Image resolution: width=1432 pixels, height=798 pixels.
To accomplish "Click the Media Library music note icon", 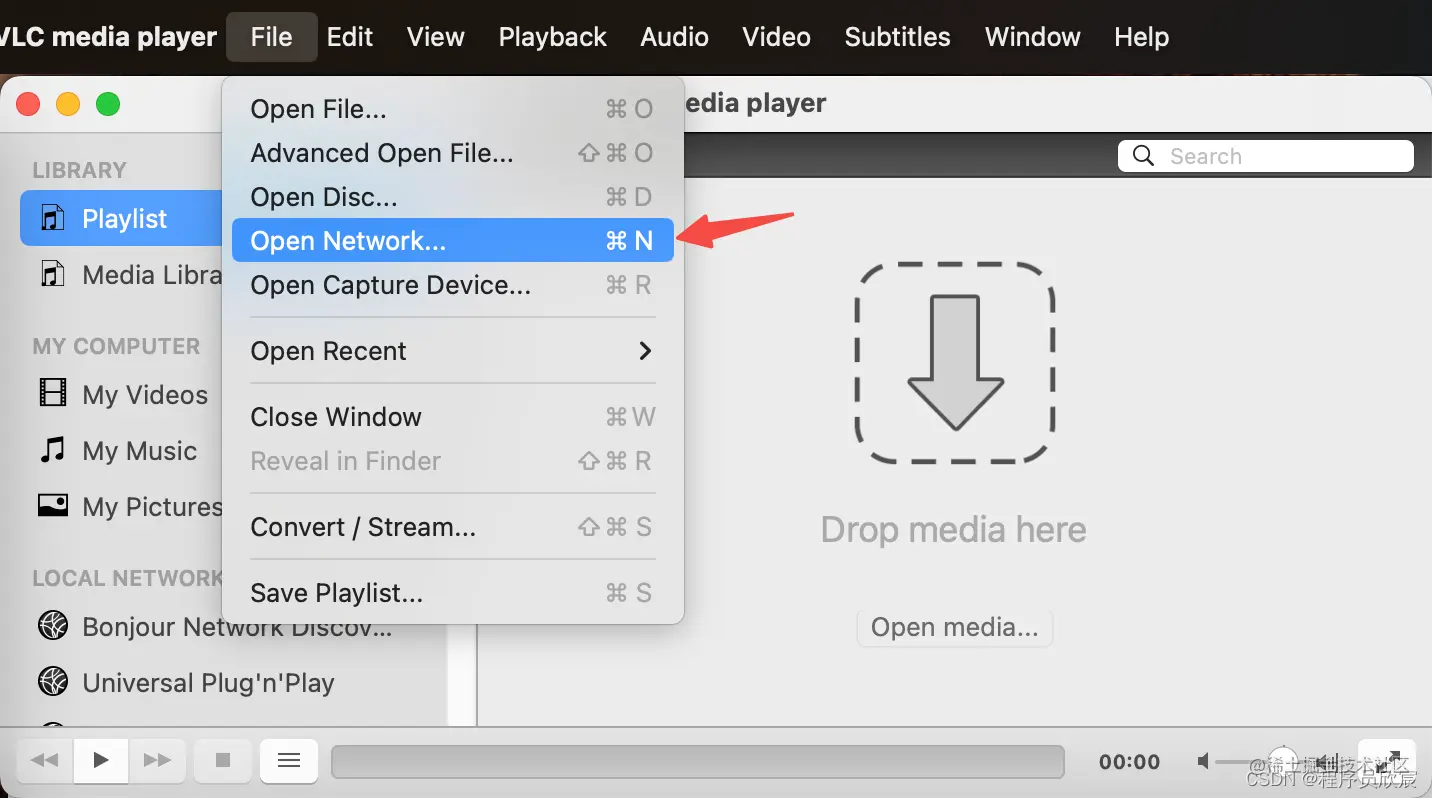I will (x=52, y=274).
